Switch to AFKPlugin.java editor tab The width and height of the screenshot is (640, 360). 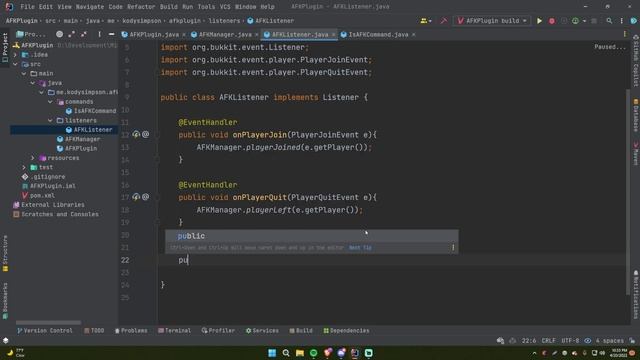click(153, 35)
